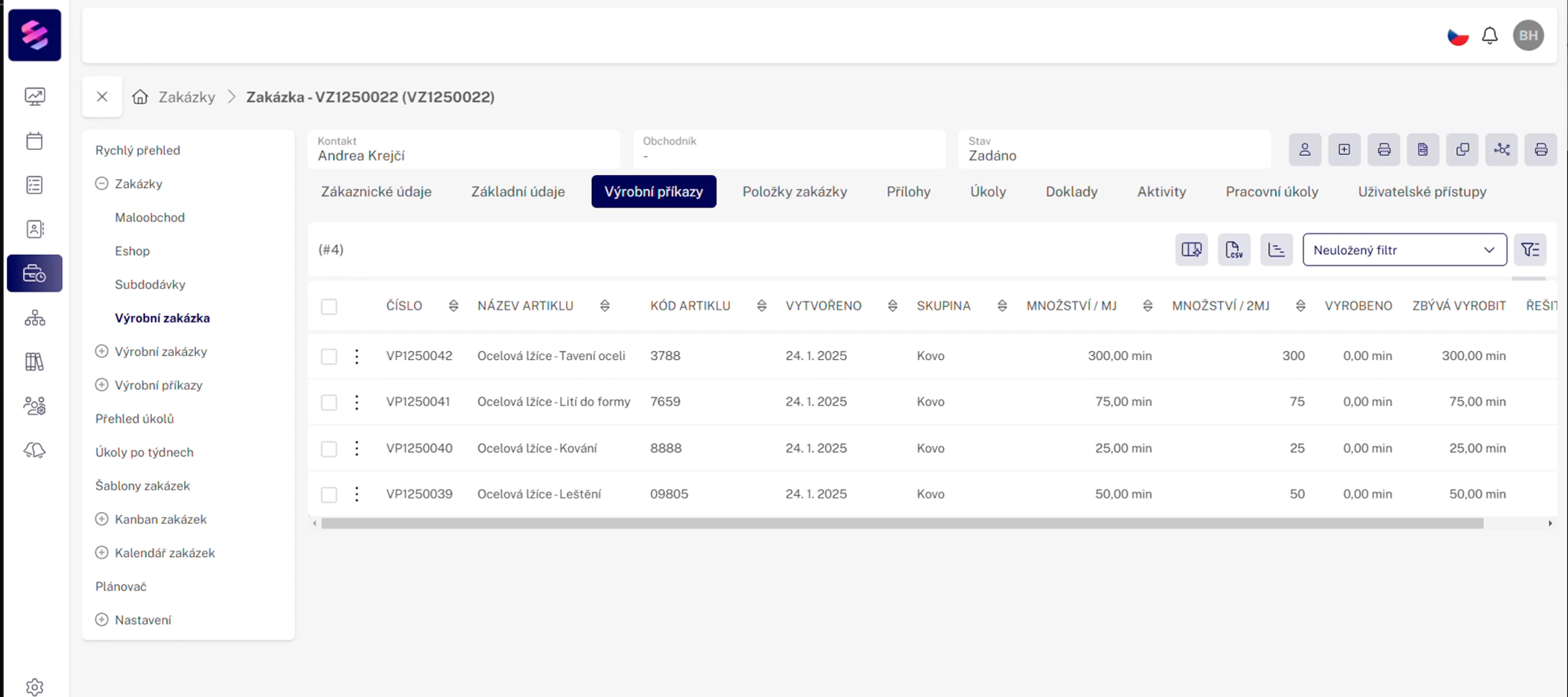This screenshot has width=1568, height=697.
Task: Open the Neuložený filtr dropdown
Action: click(1404, 250)
